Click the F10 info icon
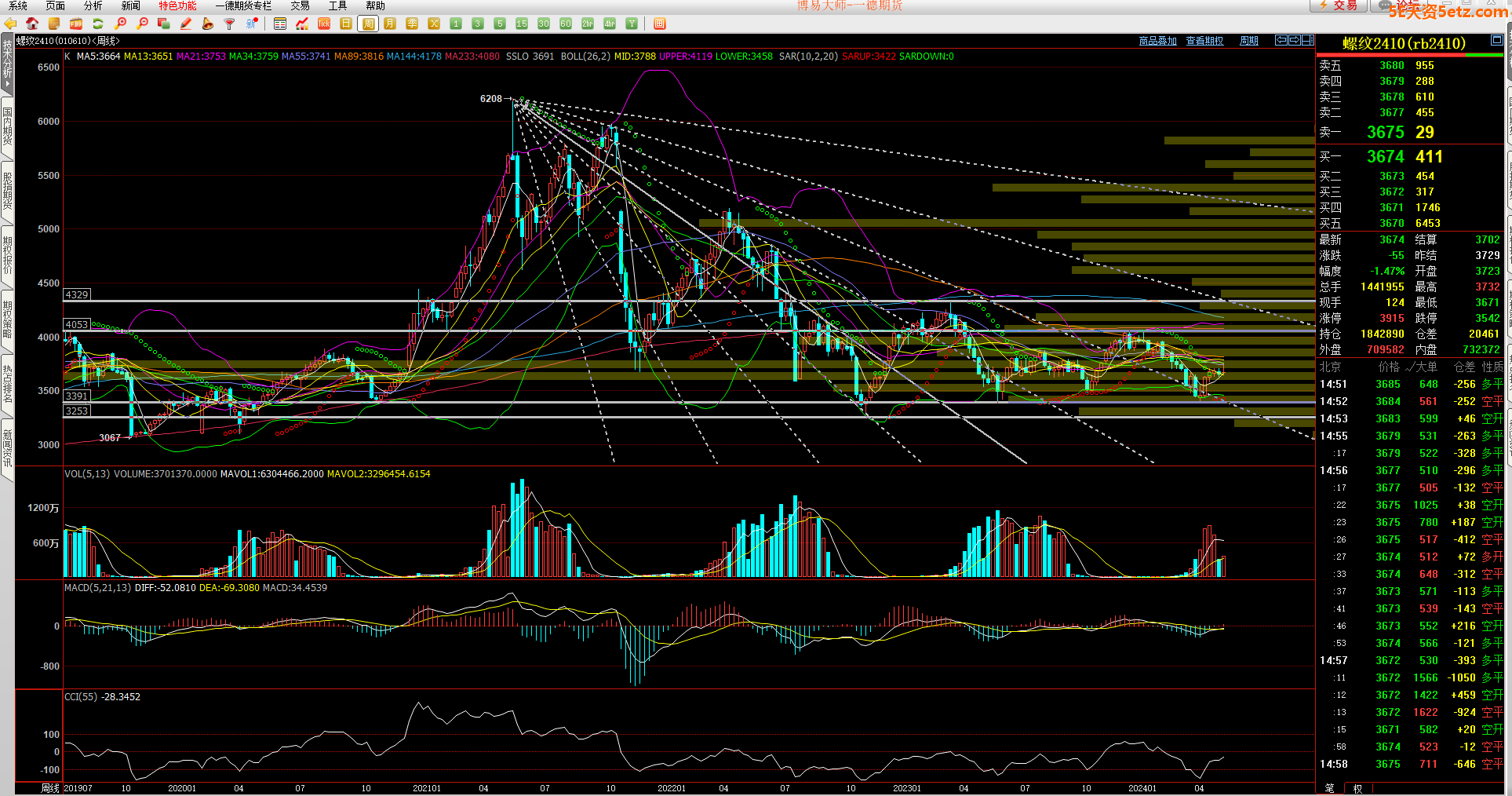The height and width of the screenshot is (796, 1512). (x=76, y=24)
